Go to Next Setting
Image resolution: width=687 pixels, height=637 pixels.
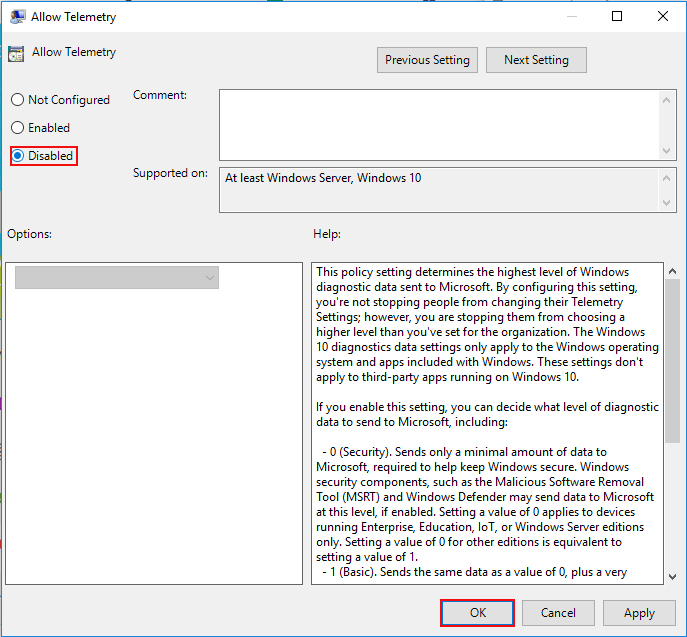(536, 60)
